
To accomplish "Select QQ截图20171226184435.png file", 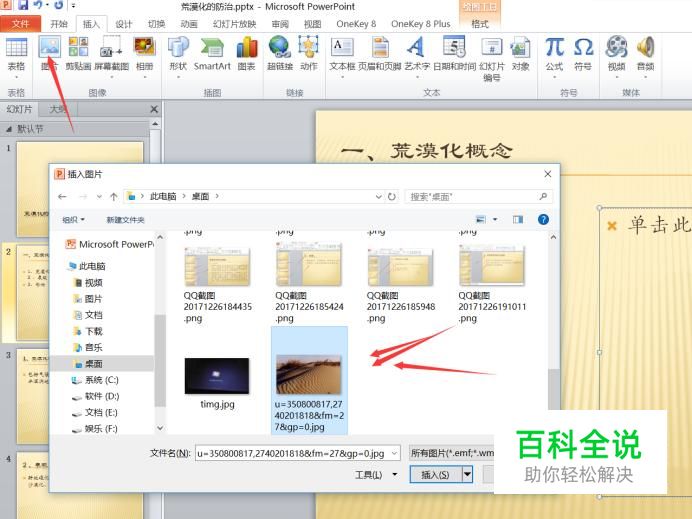I will (217, 285).
